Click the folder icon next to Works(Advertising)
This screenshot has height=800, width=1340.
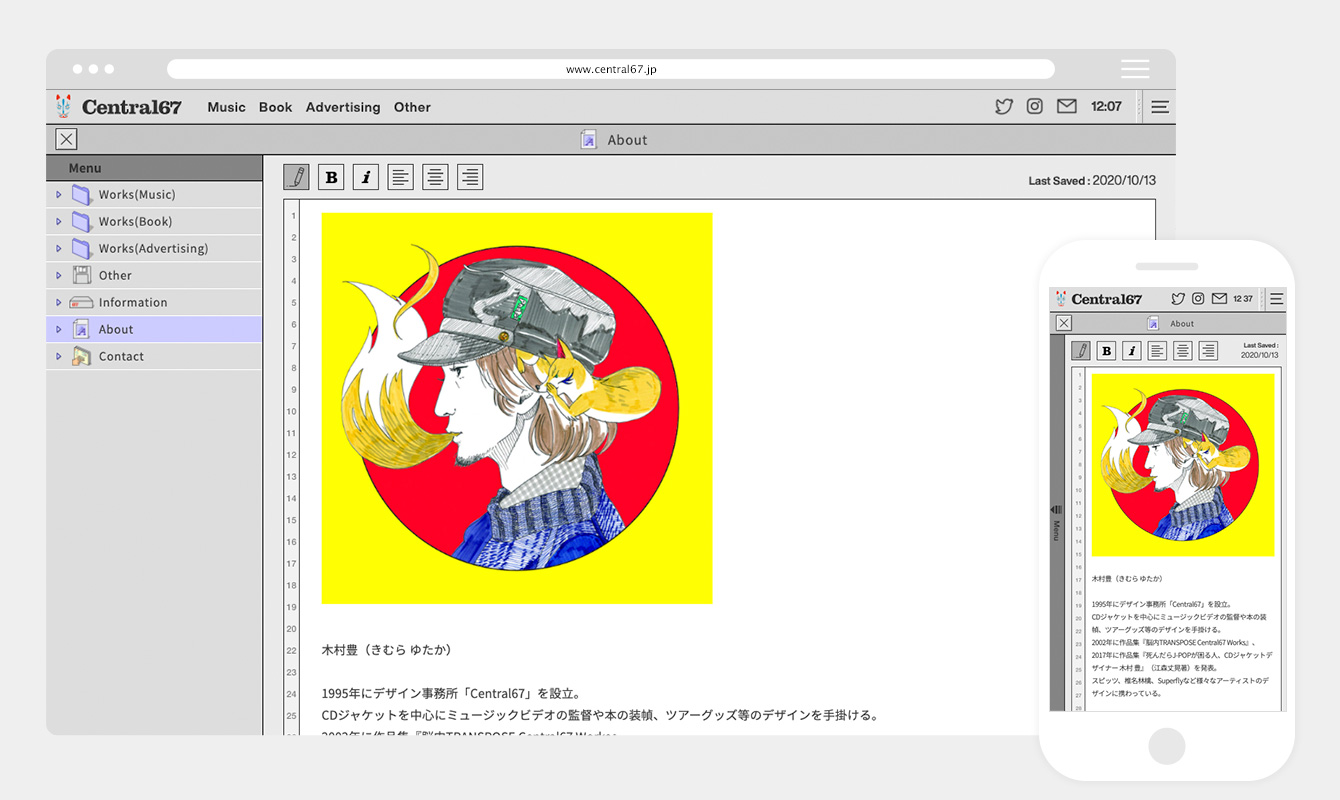pyautogui.click(x=81, y=248)
